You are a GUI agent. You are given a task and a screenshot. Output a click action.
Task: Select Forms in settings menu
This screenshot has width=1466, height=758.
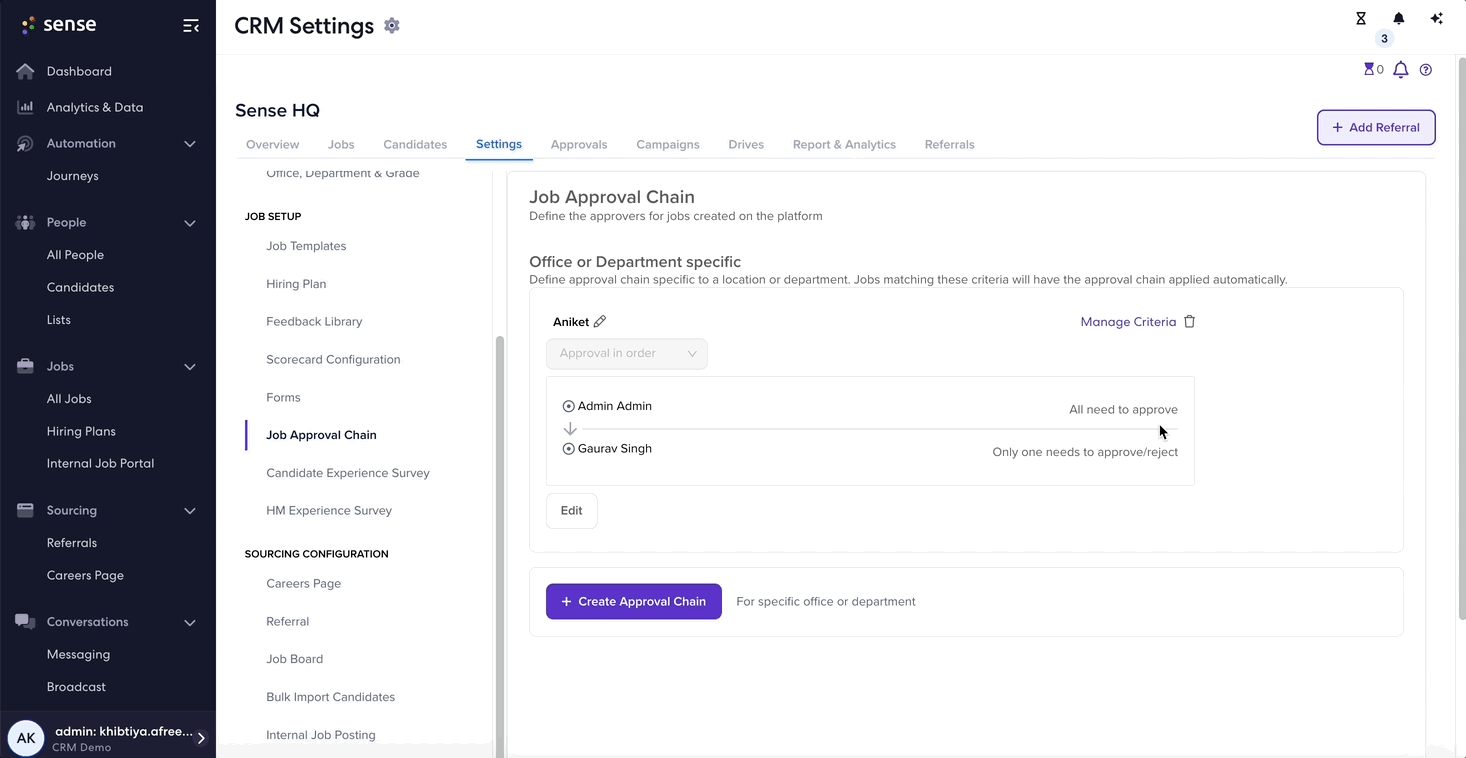click(283, 398)
